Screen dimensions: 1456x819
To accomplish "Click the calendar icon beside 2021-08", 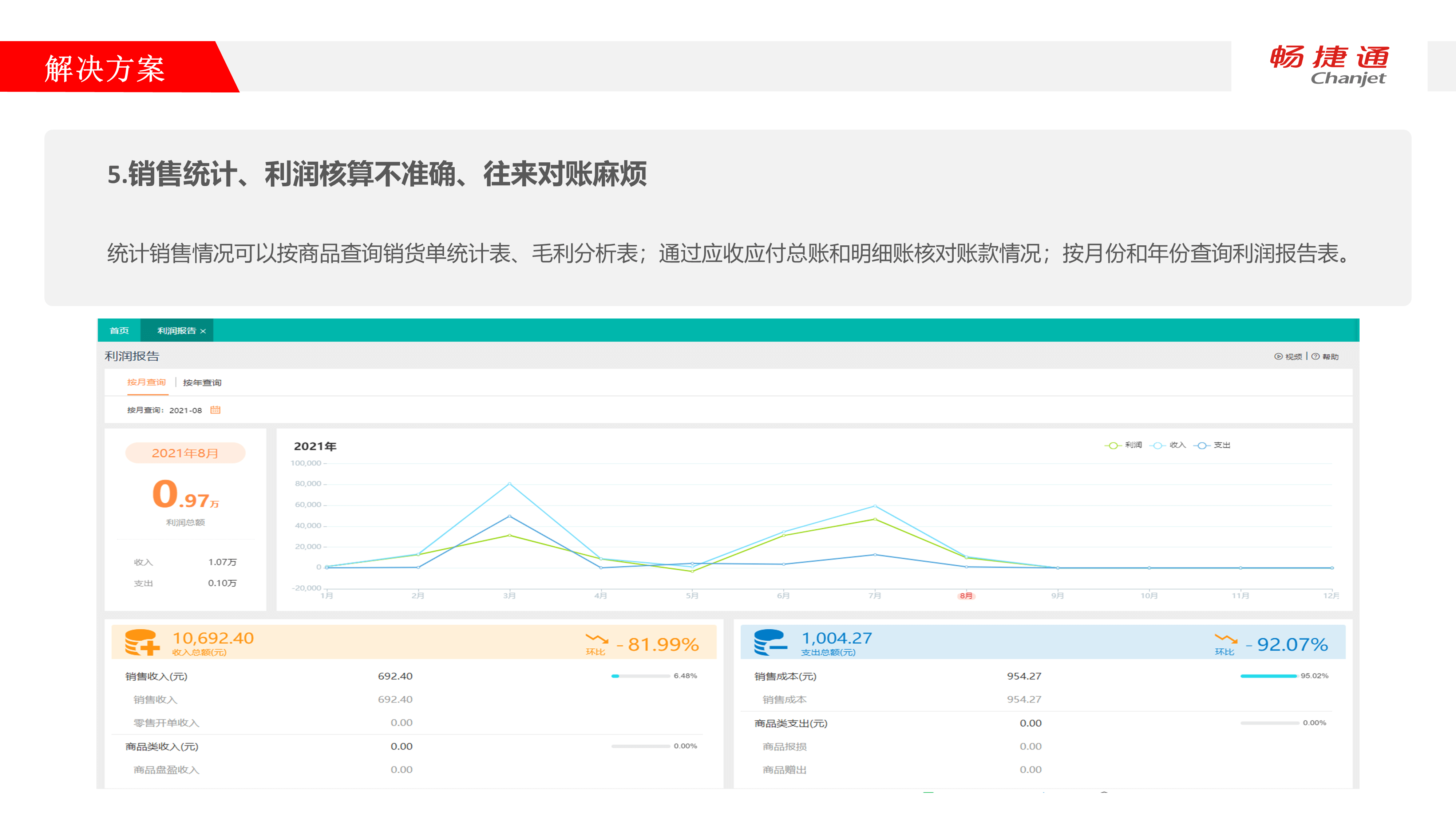I will click(x=215, y=410).
